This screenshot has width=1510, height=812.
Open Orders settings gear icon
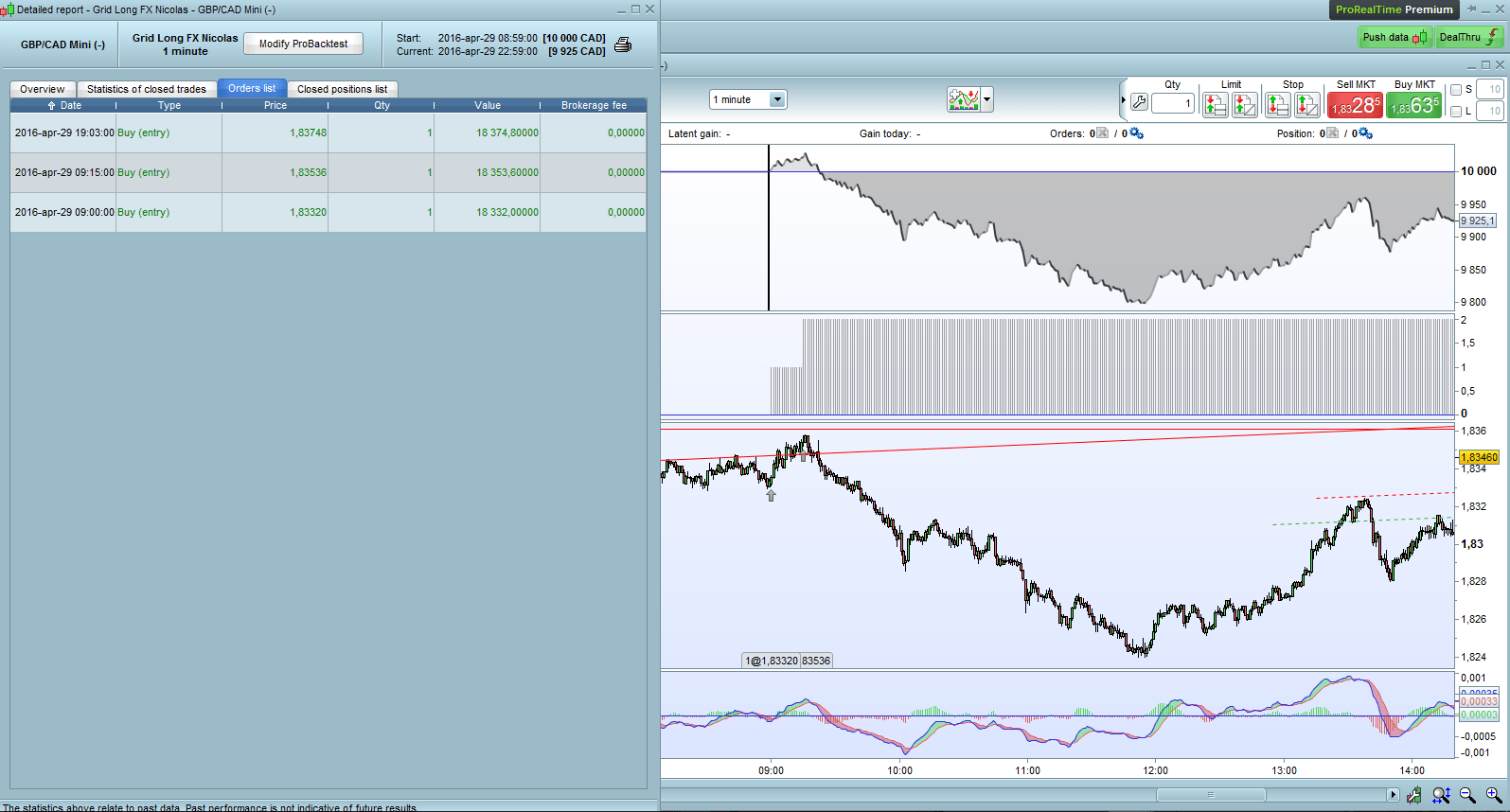tap(1136, 133)
